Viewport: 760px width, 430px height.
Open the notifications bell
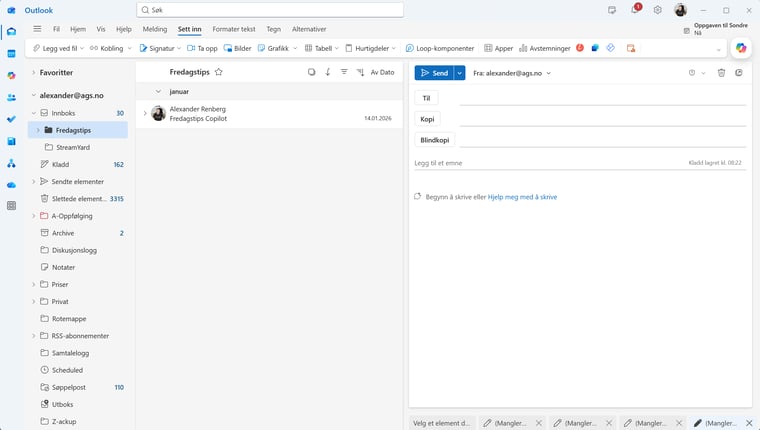[x=635, y=10]
